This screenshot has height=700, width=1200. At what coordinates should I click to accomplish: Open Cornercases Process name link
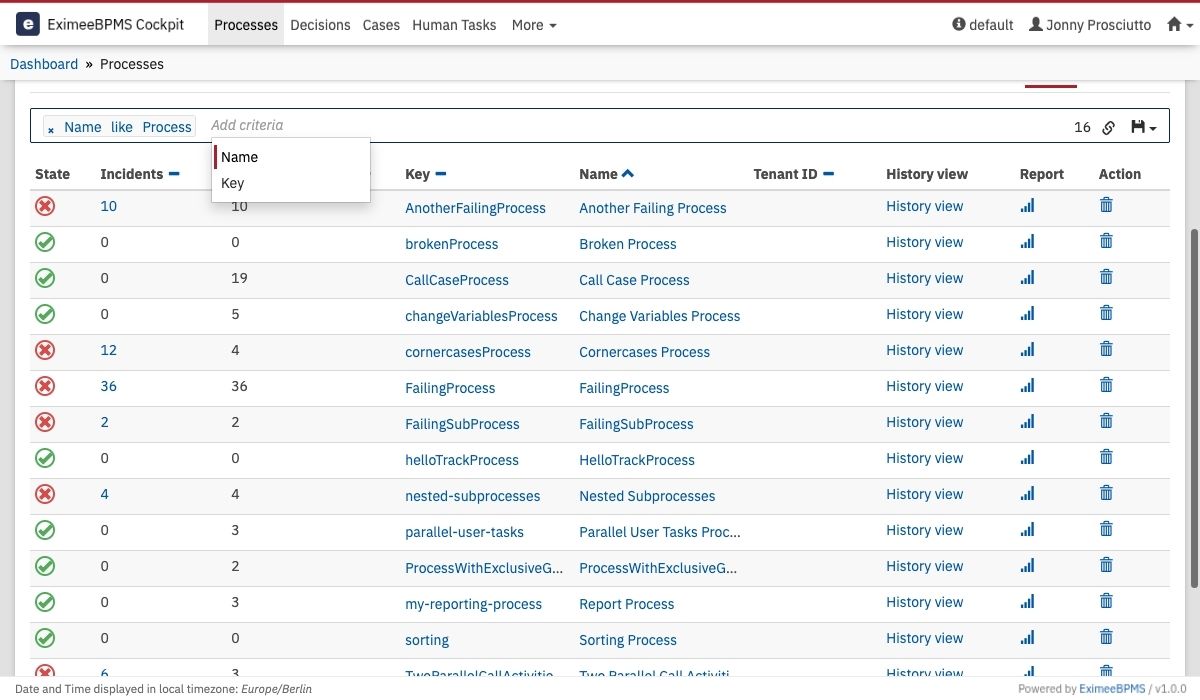tap(644, 352)
